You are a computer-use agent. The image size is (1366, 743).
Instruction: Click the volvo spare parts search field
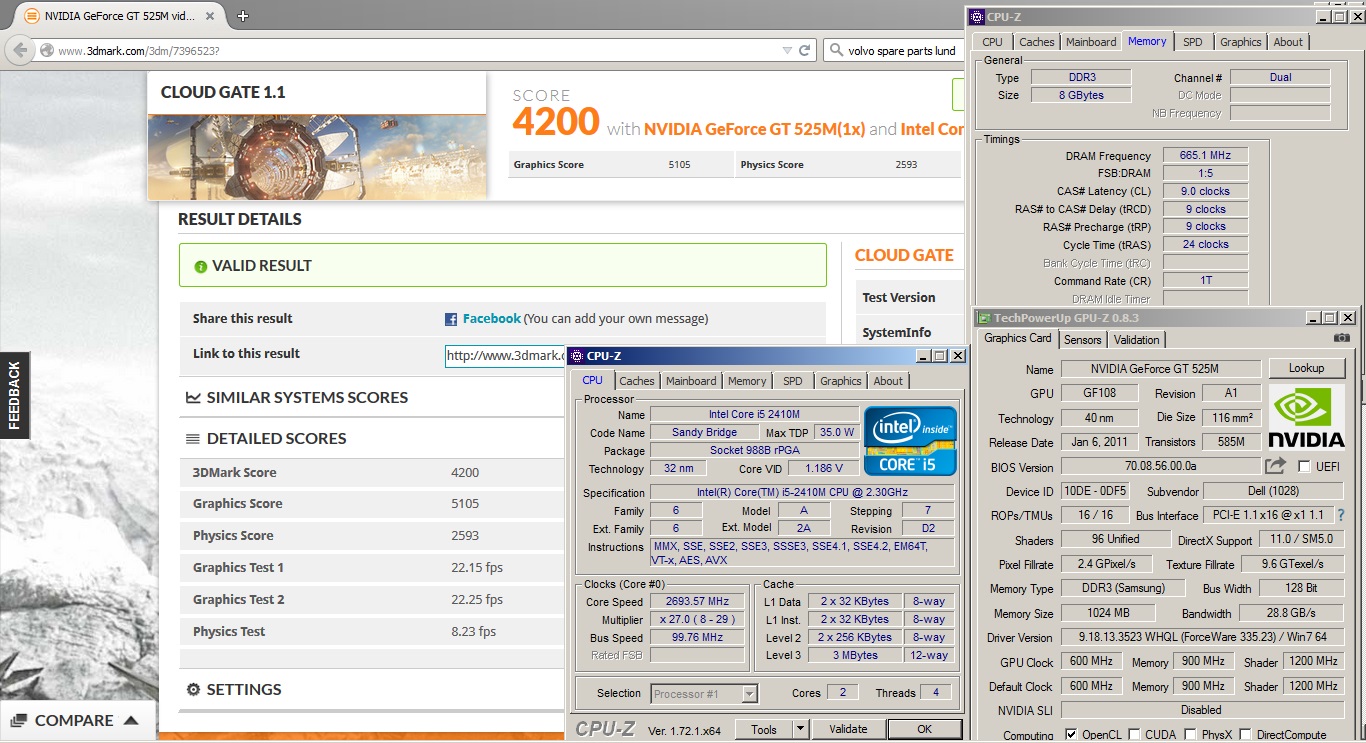point(902,51)
